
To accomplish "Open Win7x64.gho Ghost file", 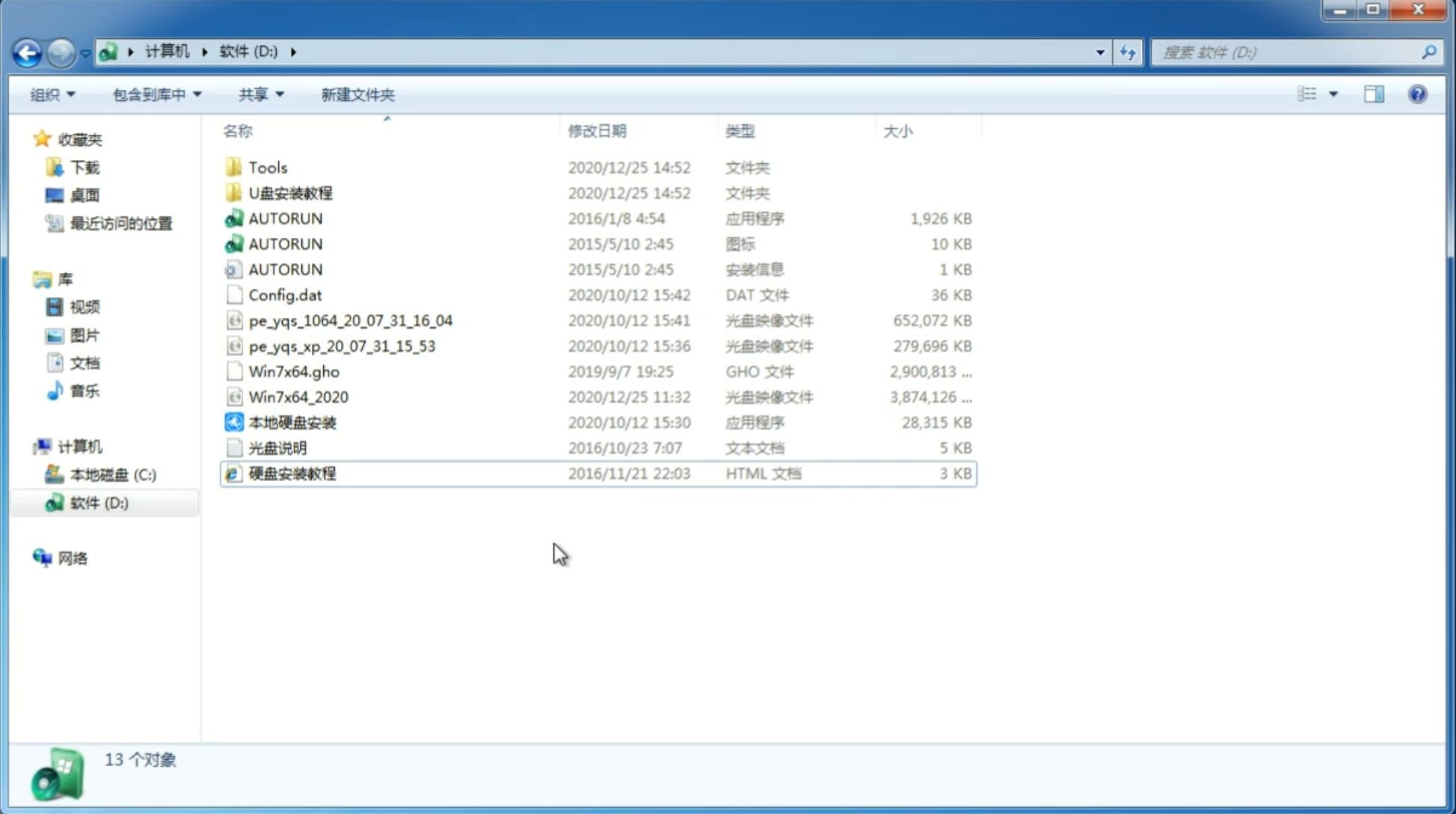I will click(x=293, y=371).
